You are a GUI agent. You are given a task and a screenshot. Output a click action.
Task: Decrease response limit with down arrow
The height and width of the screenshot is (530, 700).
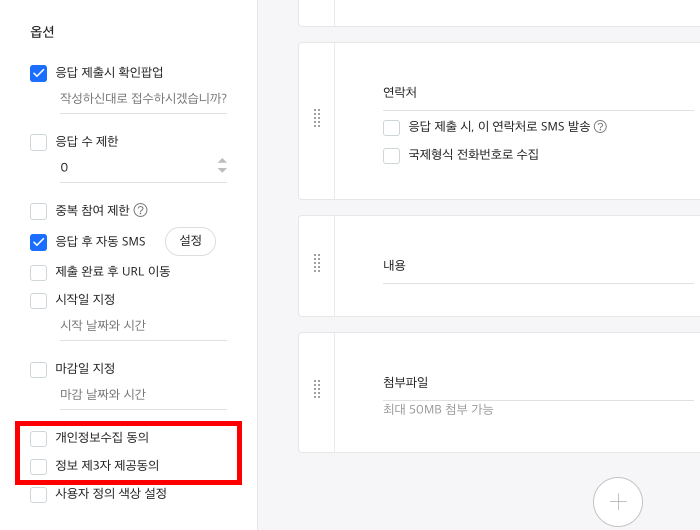[x=222, y=170]
